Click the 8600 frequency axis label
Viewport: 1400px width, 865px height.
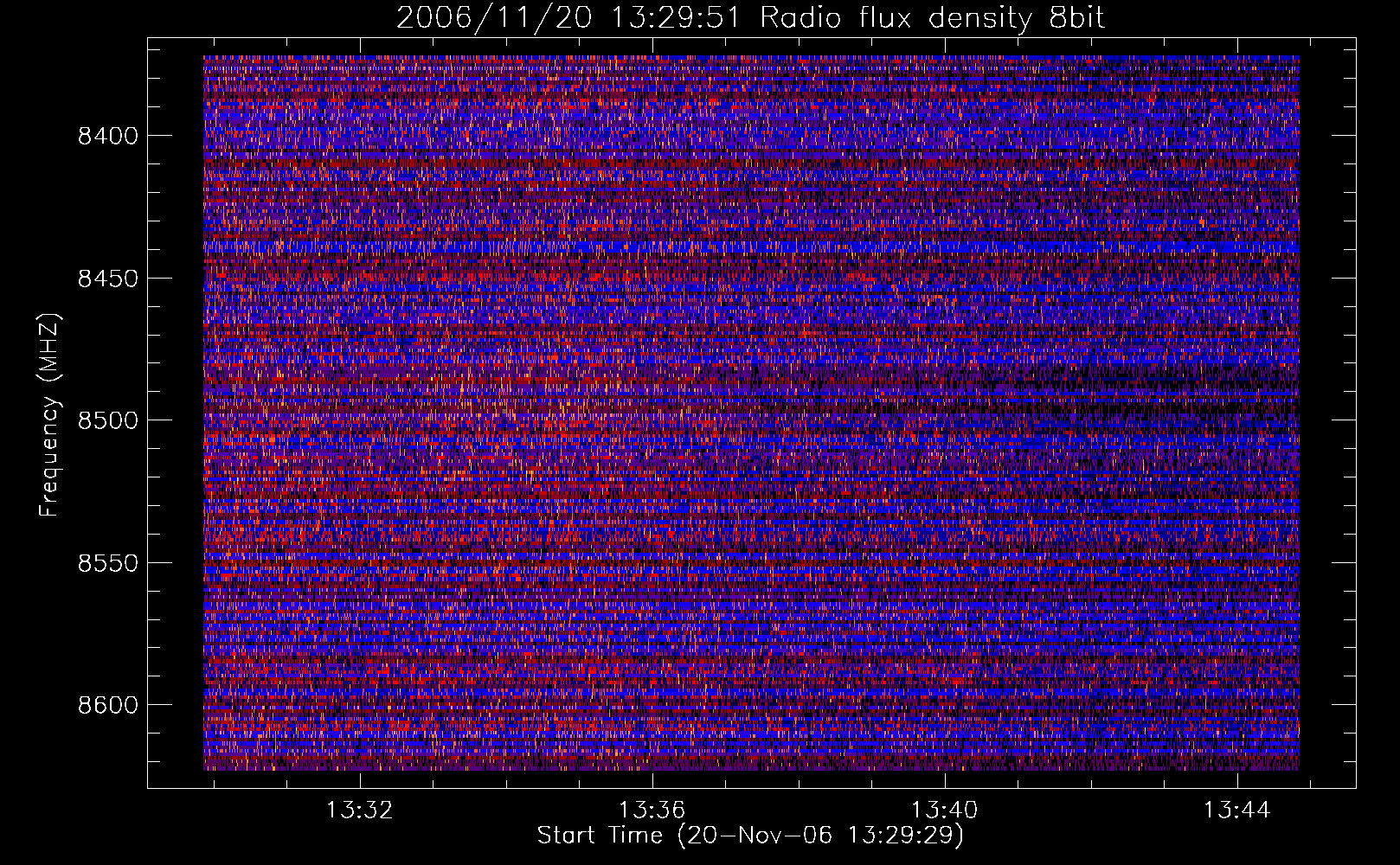106,705
